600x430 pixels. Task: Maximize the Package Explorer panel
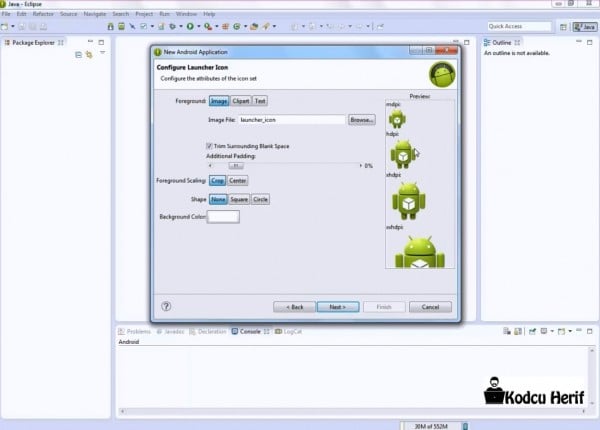pyautogui.click(x=101, y=42)
